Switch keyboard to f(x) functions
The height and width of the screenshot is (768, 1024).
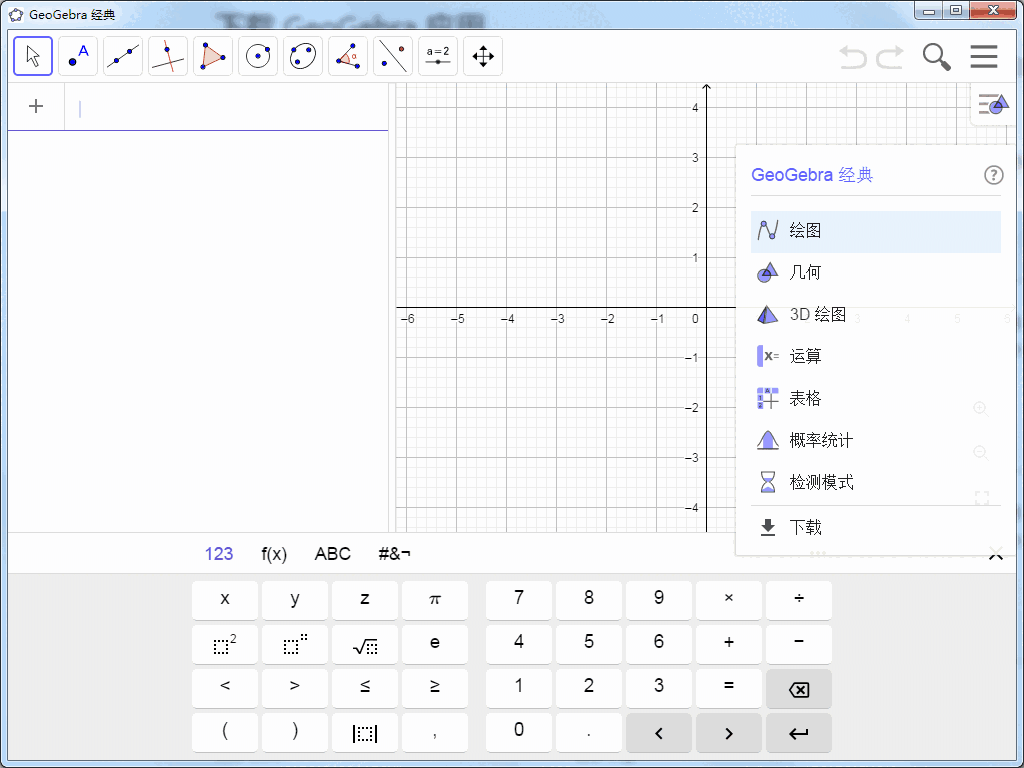coord(273,553)
